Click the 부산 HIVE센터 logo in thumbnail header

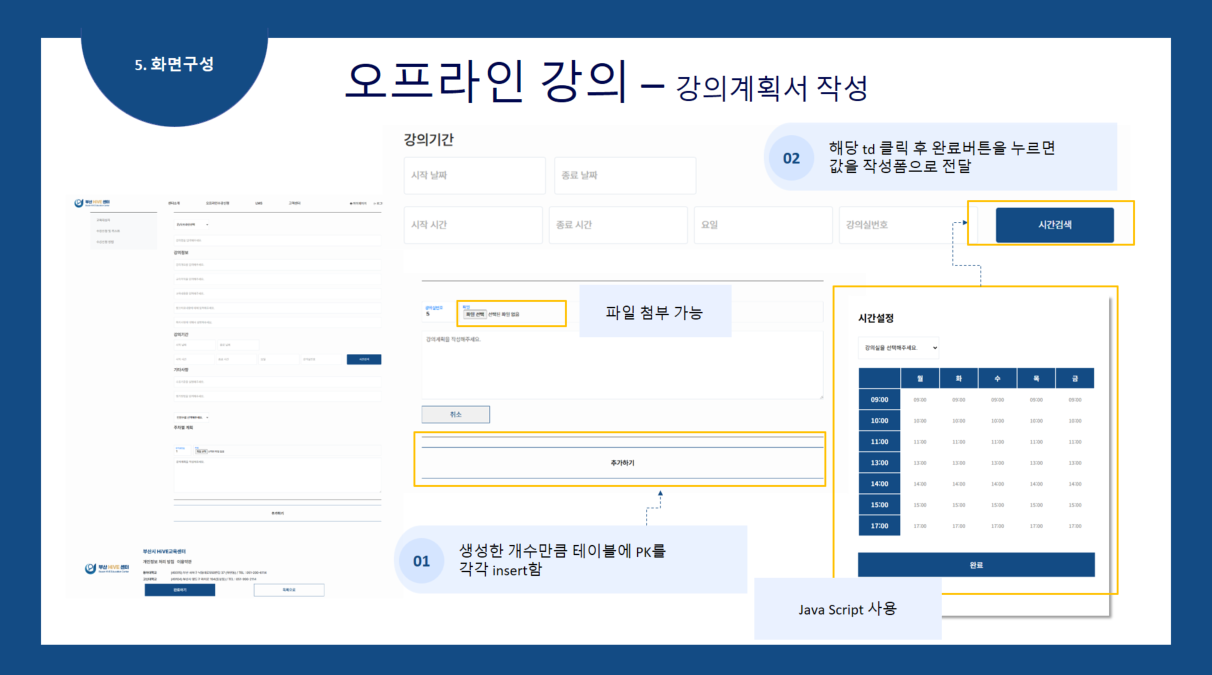(103, 203)
